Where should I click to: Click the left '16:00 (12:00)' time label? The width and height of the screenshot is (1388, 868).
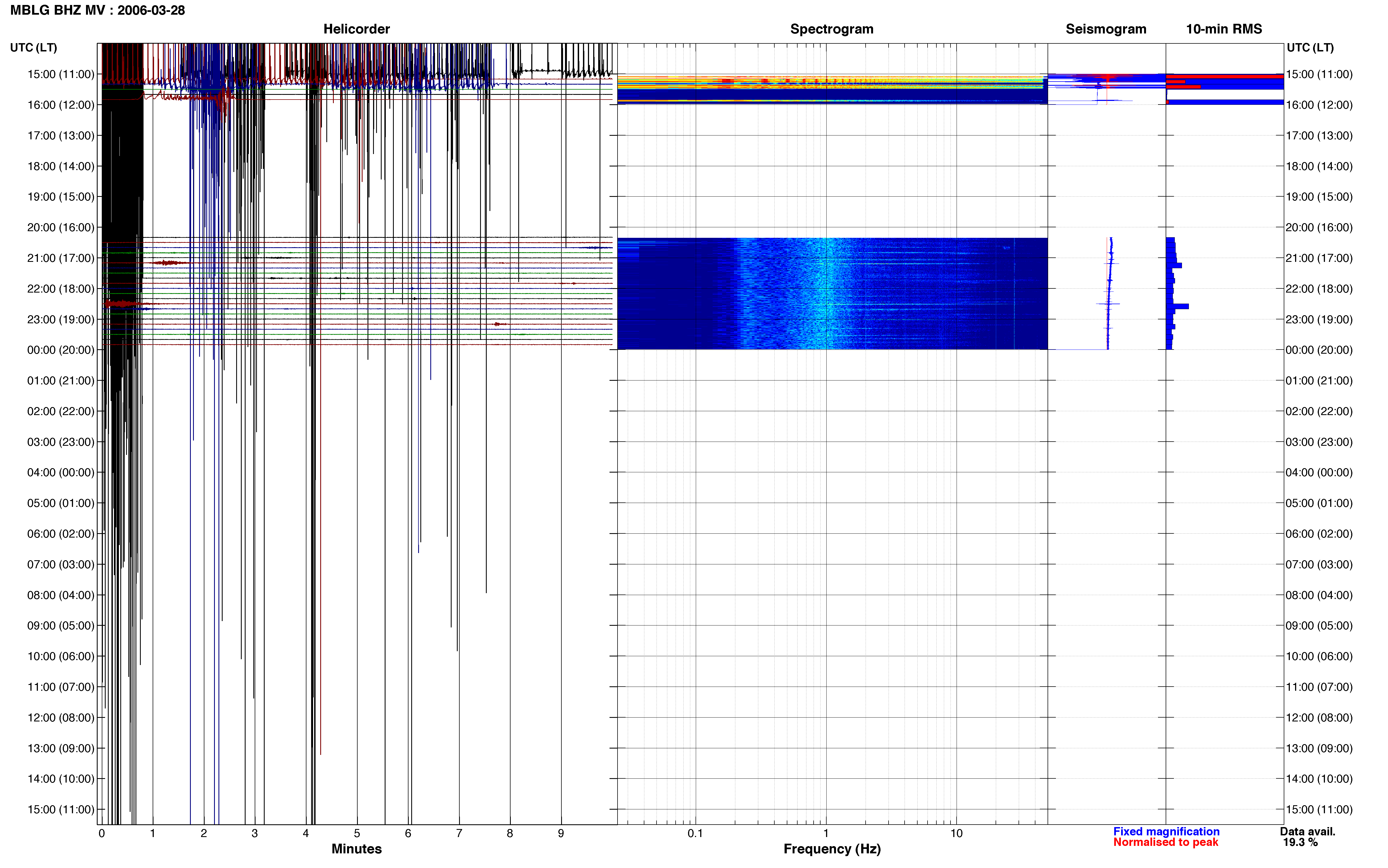point(61,105)
